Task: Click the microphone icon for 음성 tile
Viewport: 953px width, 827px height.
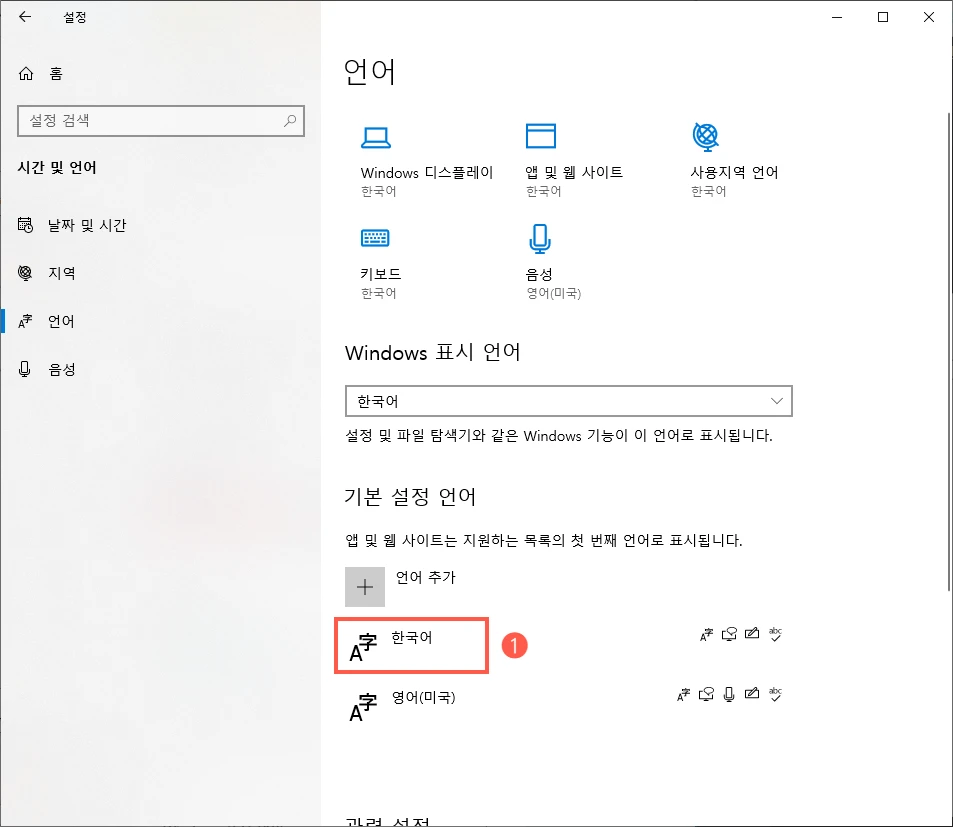Action: 540,238
